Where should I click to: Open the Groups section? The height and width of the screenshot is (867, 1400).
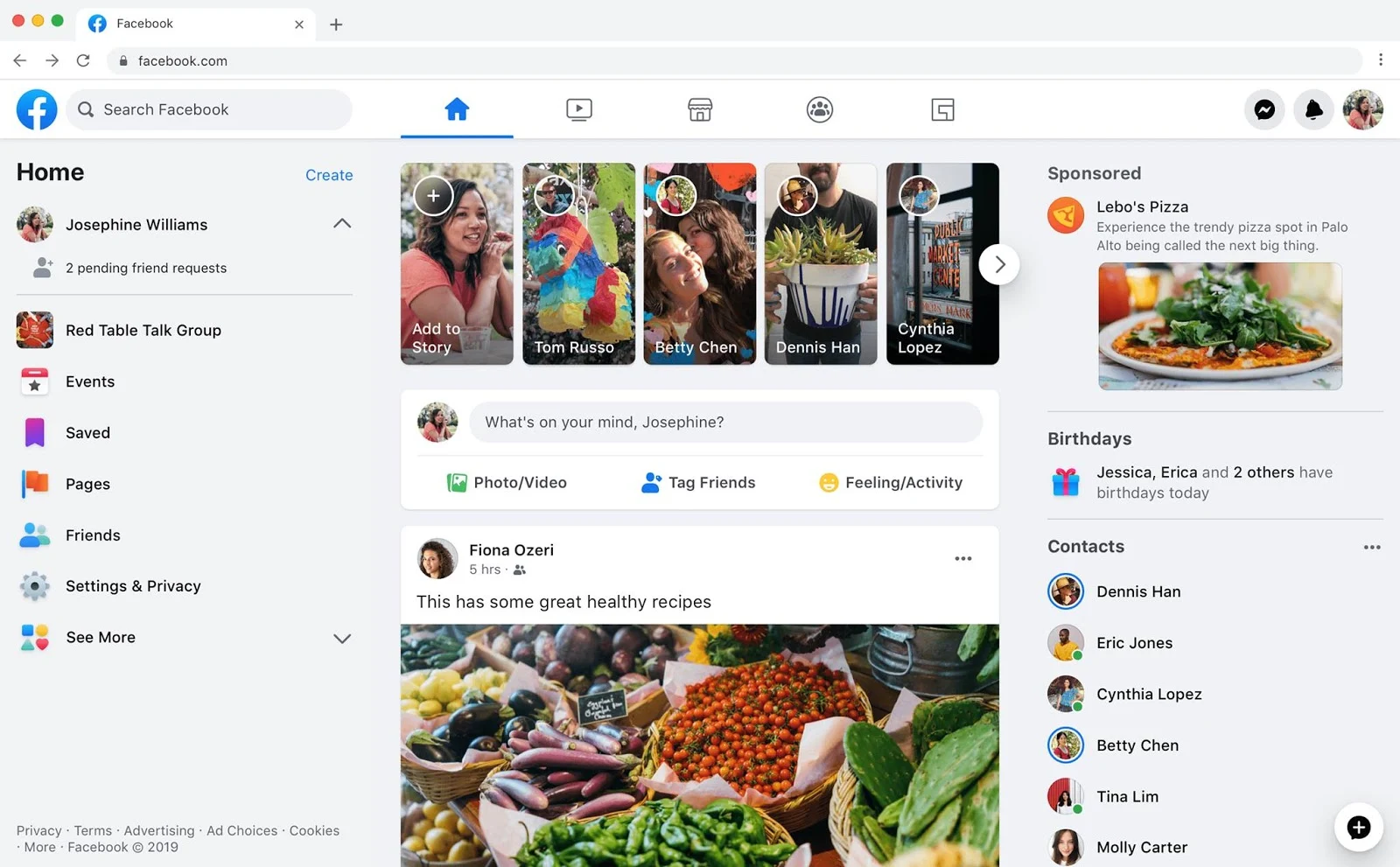[820, 109]
